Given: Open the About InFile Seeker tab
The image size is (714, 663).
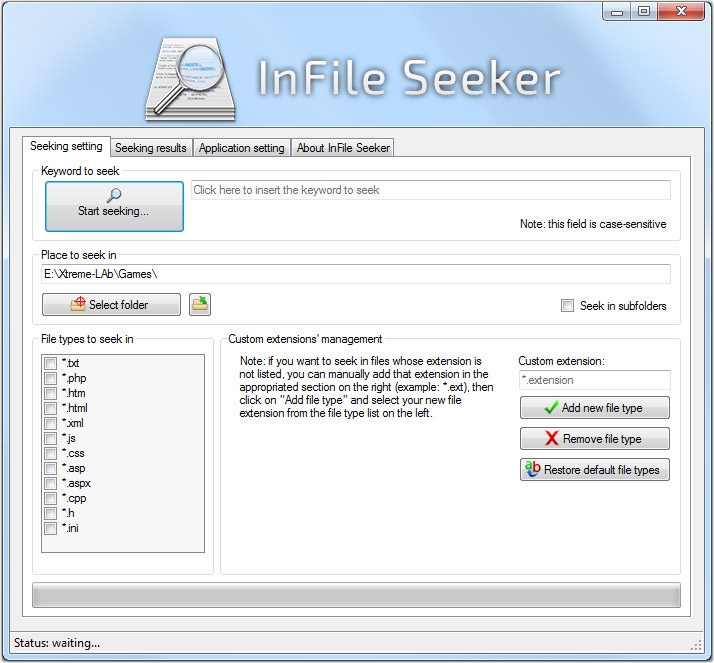Looking at the screenshot, I should point(344,148).
